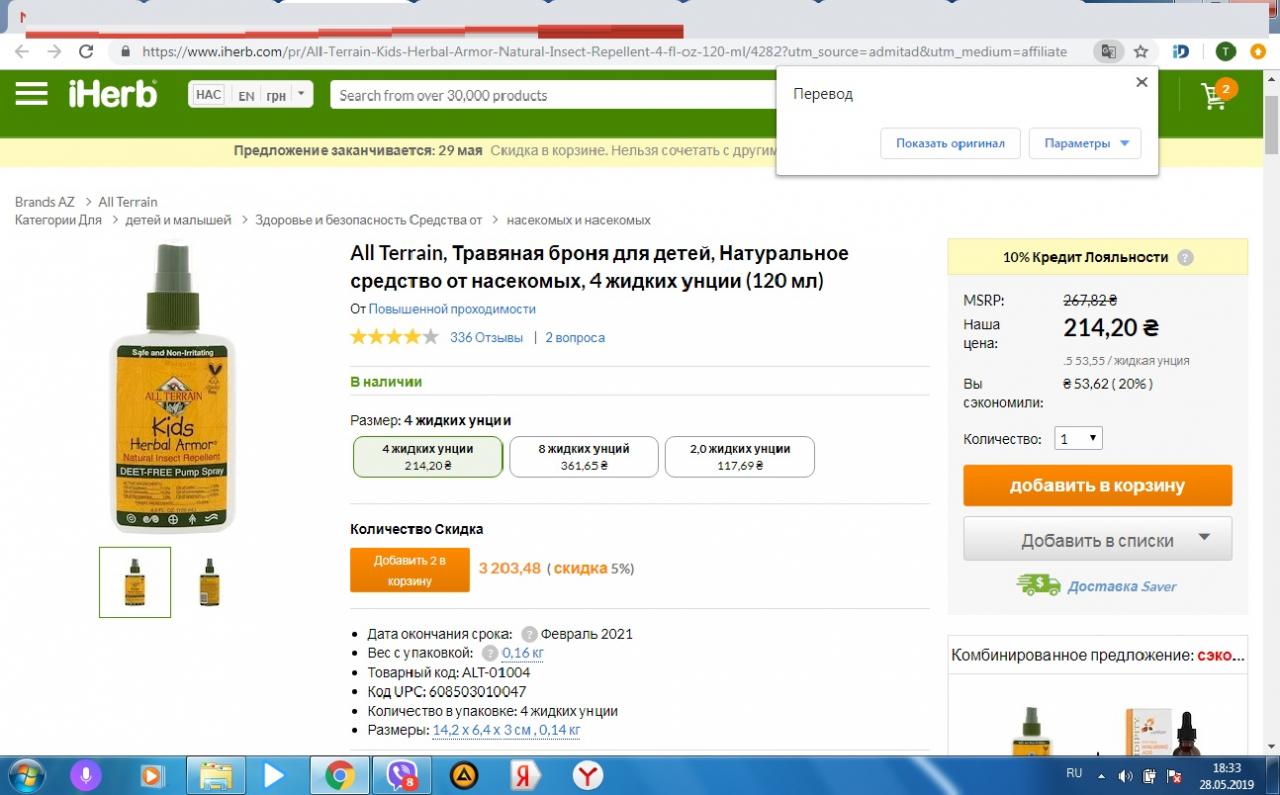This screenshot has width=1280, height=795.
Task: Click Показать оригинал button
Action: (x=949, y=143)
